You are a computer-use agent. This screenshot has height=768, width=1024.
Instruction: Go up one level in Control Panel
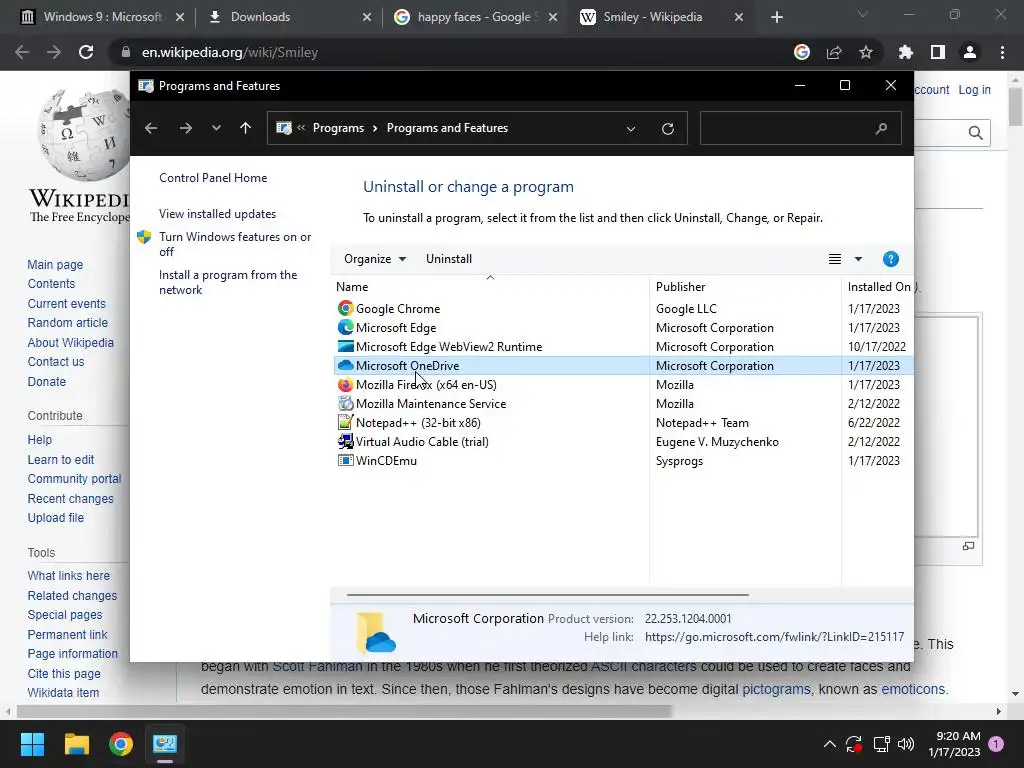tap(246, 128)
